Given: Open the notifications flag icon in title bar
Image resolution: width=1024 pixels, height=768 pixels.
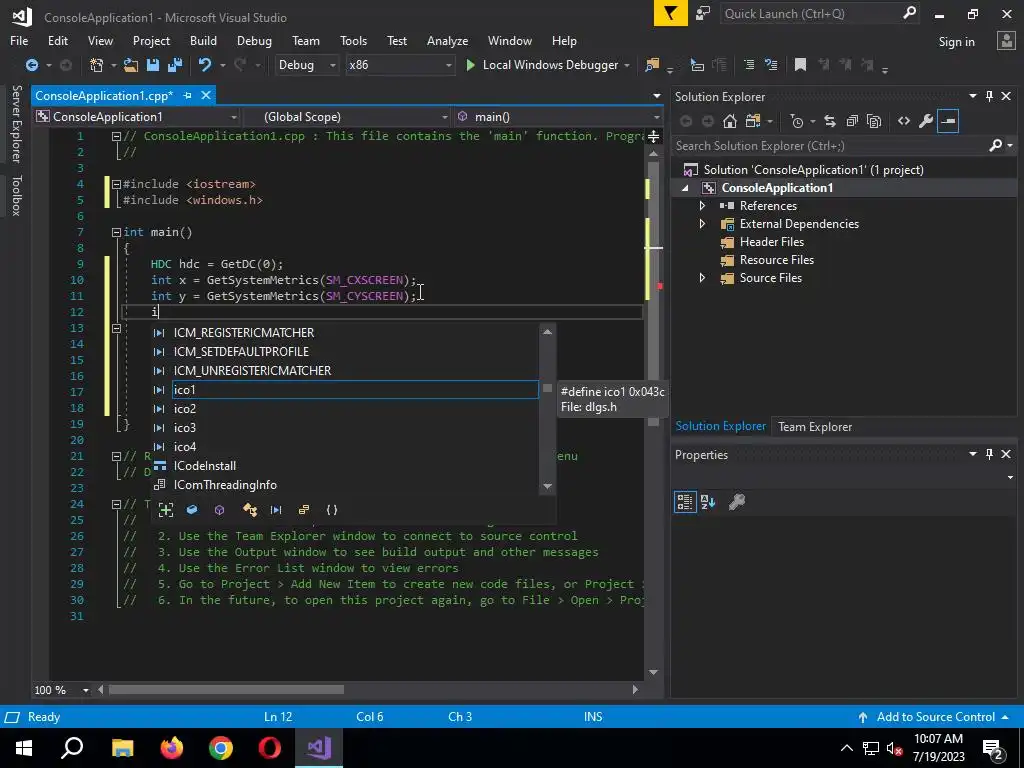Looking at the screenshot, I should (671, 14).
